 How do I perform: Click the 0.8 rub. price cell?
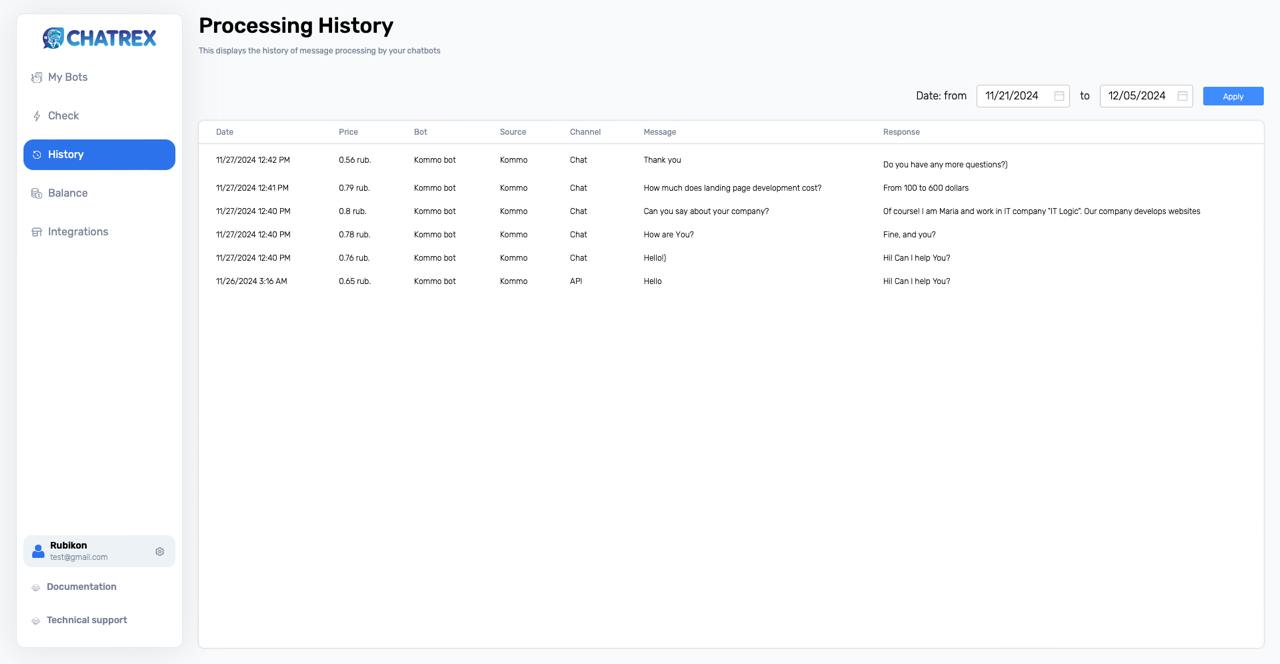tap(353, 211)
